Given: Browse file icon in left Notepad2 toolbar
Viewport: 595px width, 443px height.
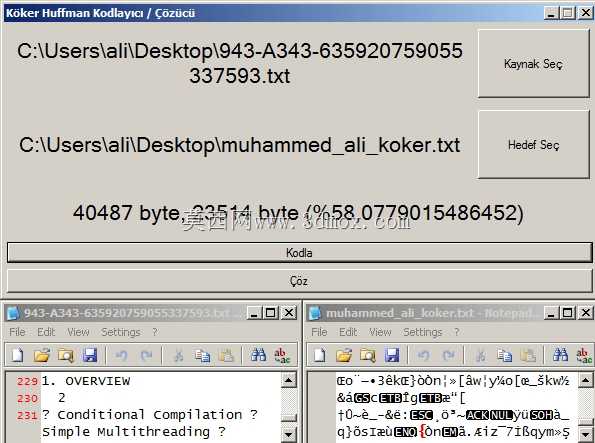Looking at the screenshot, I should [x=66, y=355].
